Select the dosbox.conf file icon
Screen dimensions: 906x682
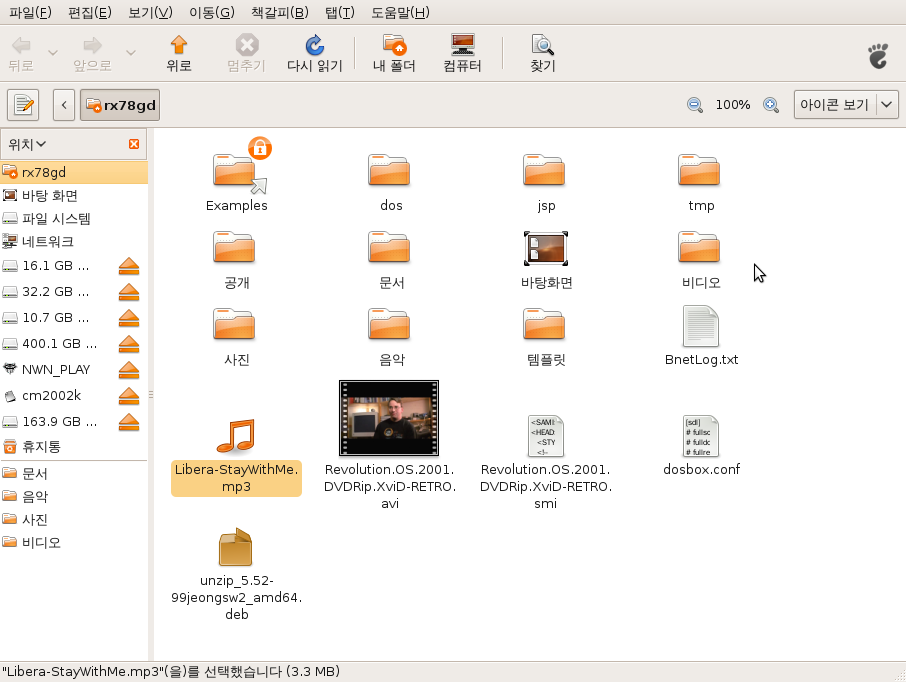coord(701,436)
